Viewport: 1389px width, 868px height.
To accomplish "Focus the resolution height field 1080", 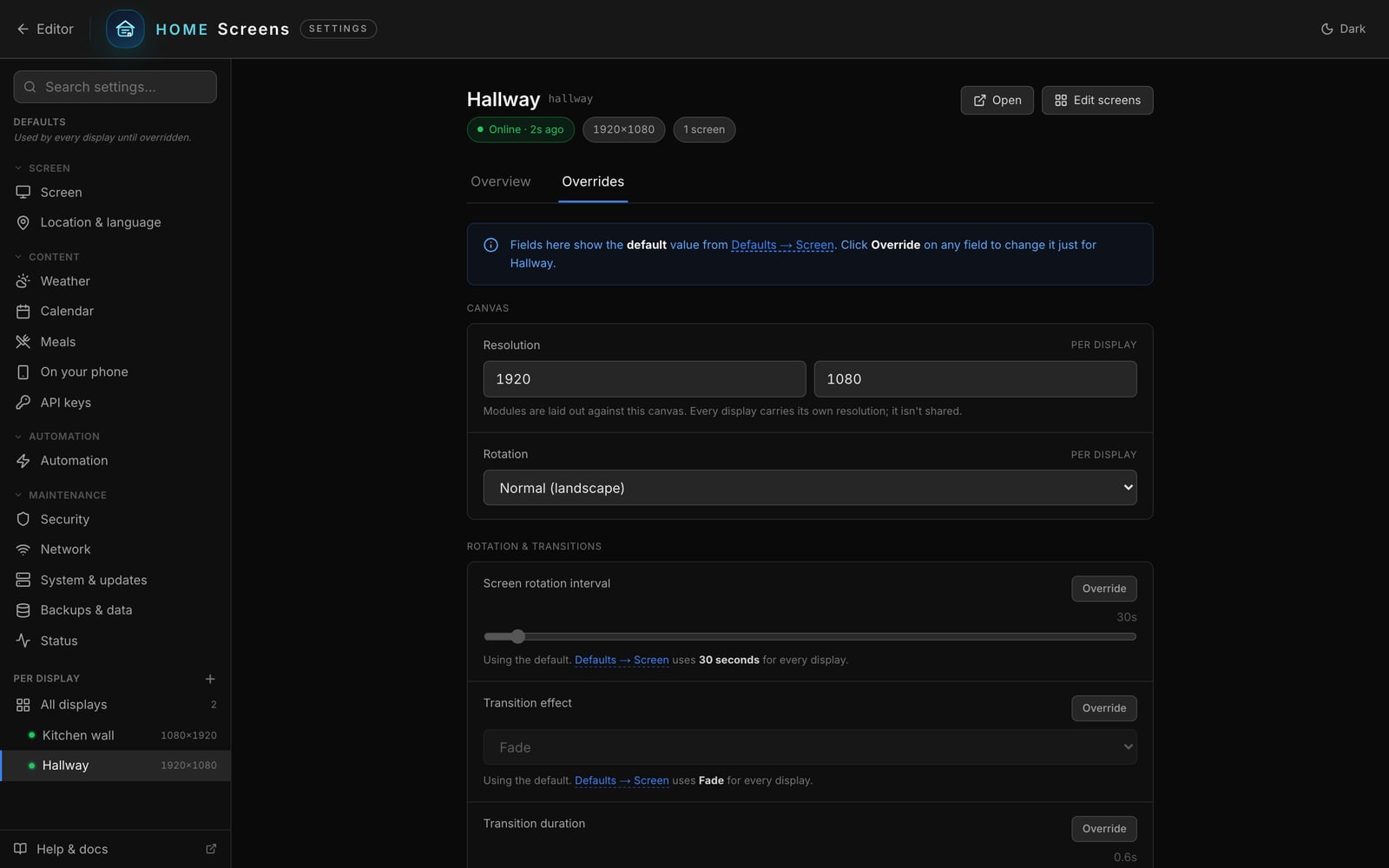I will click(975, 379).
